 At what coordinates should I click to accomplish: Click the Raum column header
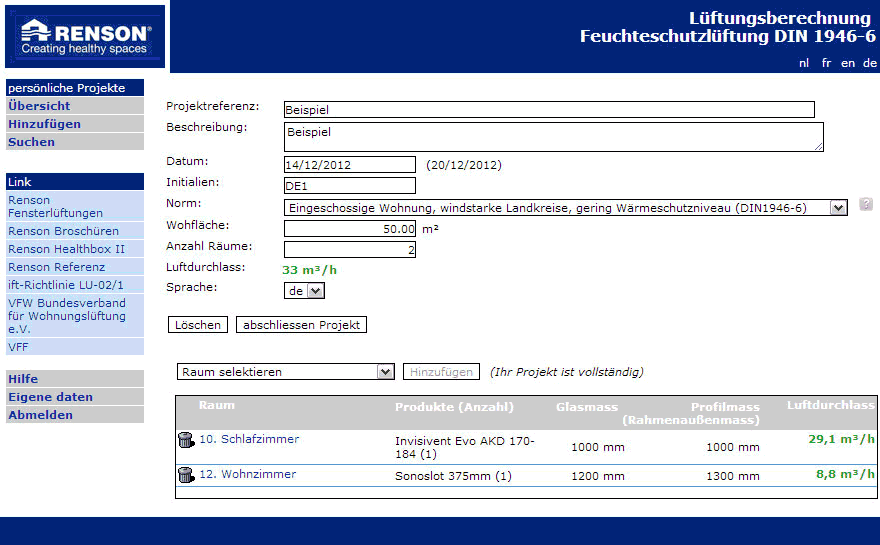[217, 405]
